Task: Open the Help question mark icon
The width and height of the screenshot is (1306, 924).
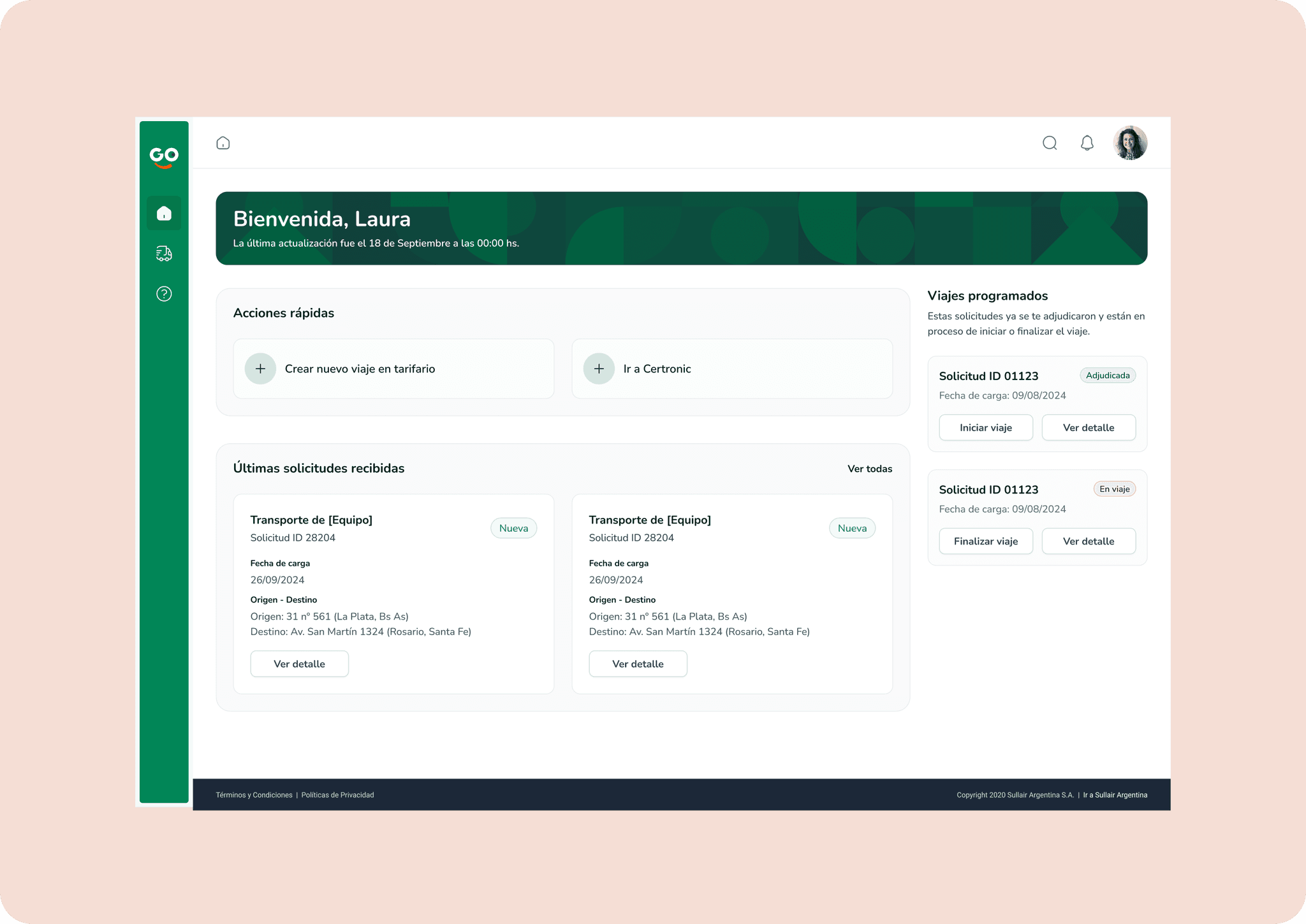Action: click(x=164, y=294)
